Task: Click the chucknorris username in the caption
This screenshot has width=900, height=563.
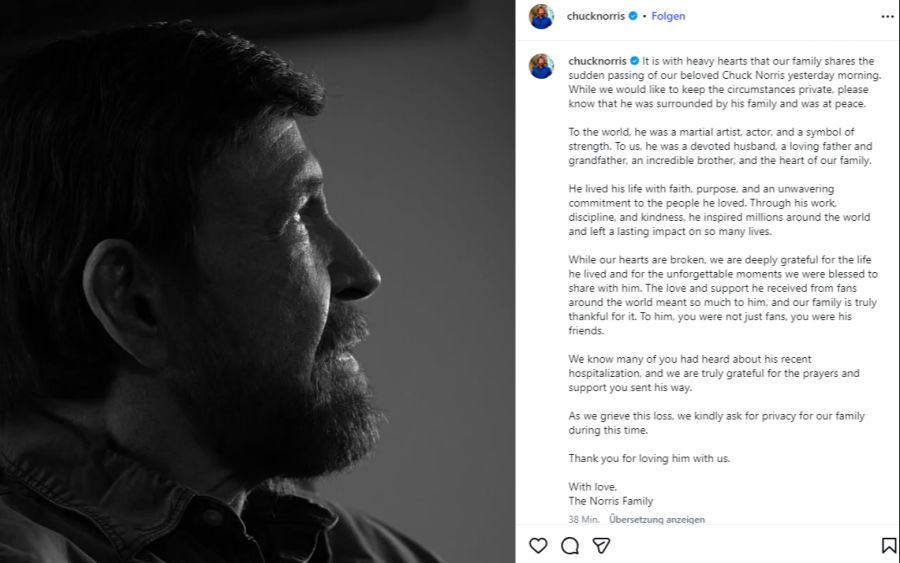Action: tap(596, 61)
